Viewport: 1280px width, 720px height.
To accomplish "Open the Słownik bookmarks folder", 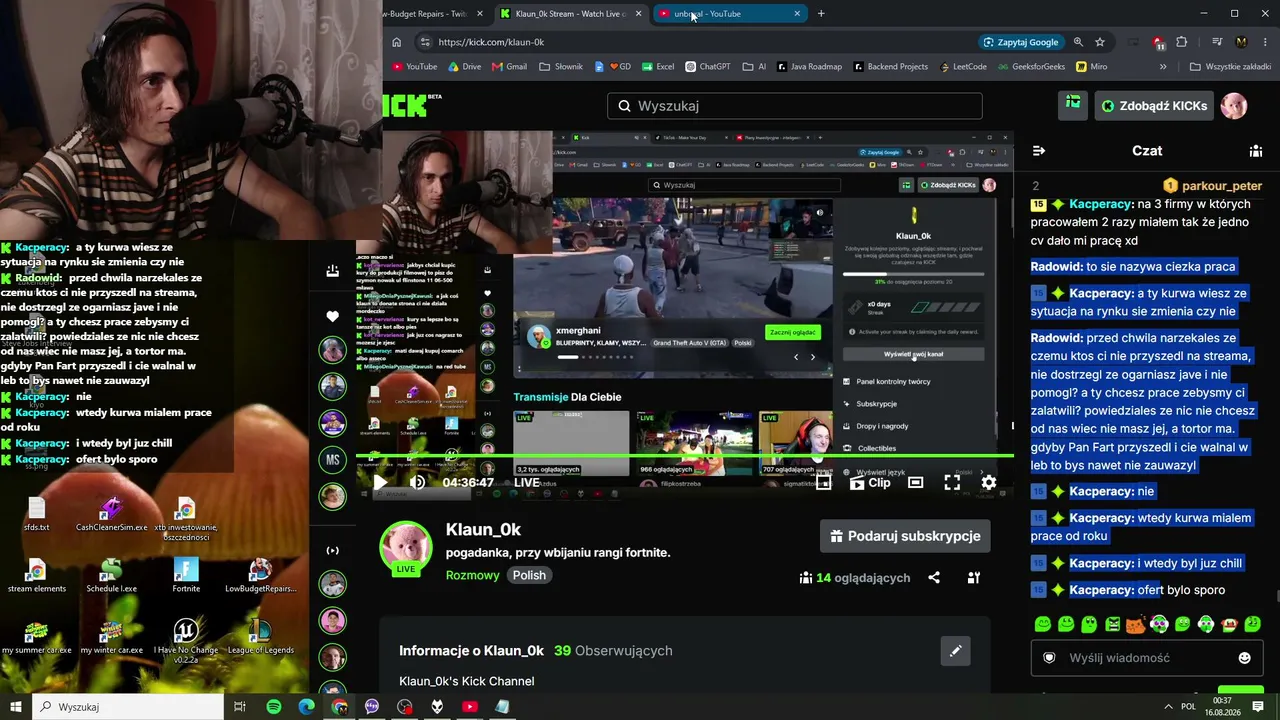I will (x=561, y=67).
